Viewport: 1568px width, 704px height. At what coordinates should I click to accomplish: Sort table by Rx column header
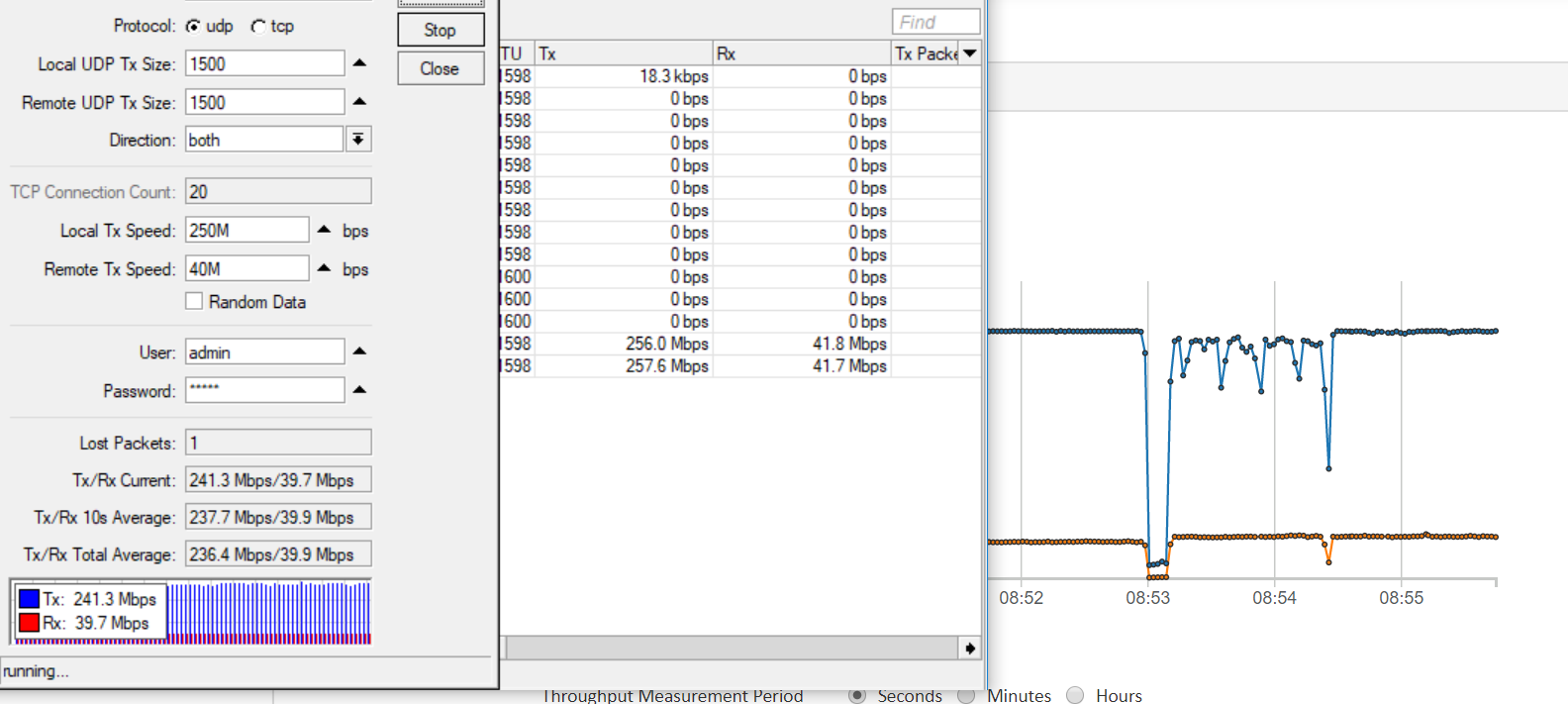tap(802, 53)
